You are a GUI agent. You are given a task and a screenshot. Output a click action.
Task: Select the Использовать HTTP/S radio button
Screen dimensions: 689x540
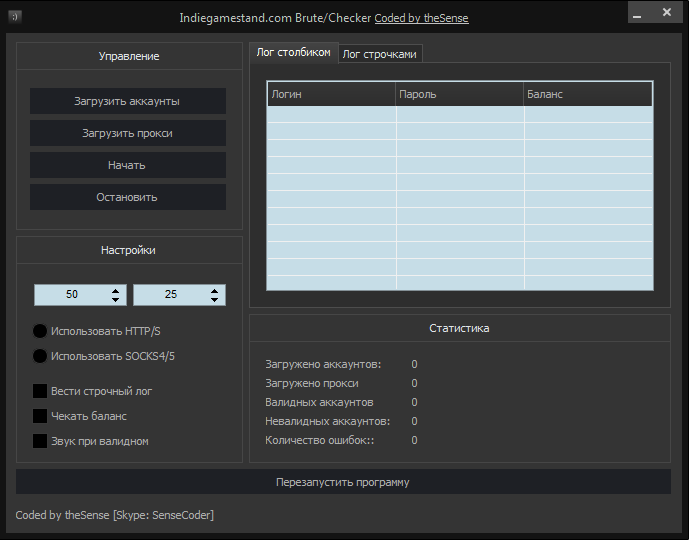point(40,331)
